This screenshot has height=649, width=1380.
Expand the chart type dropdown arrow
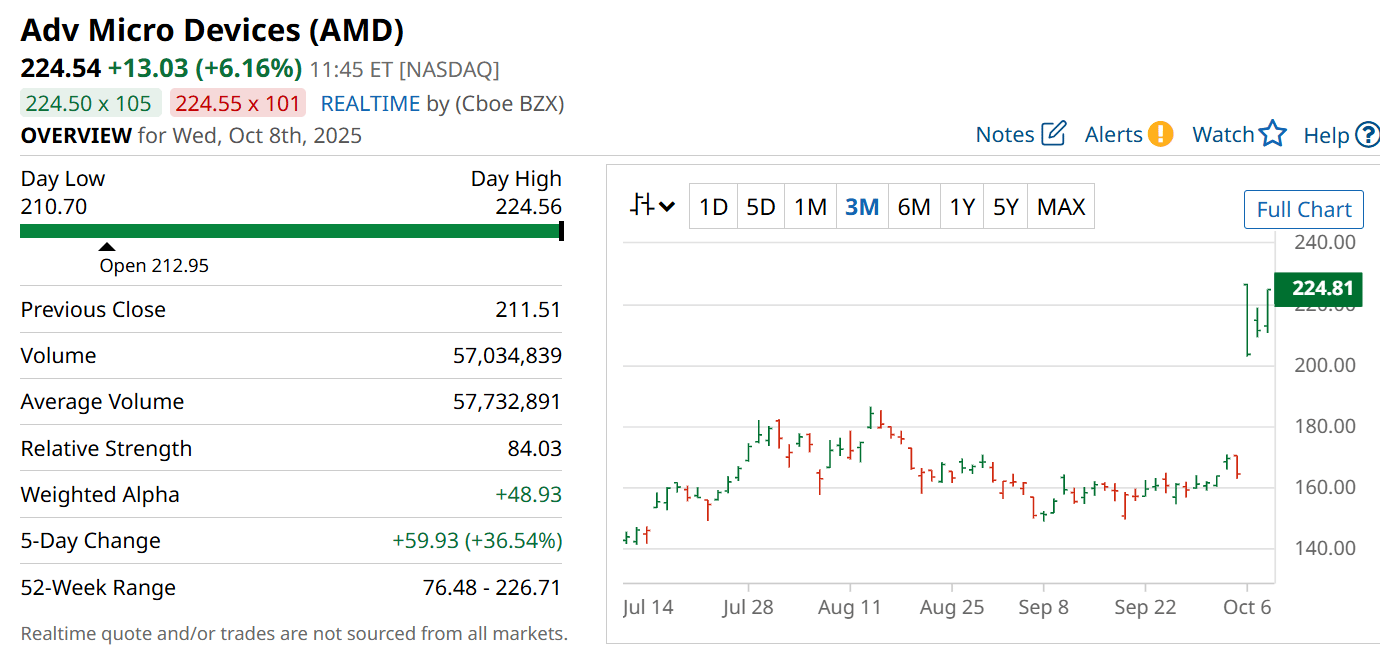[x=667, y=207]
